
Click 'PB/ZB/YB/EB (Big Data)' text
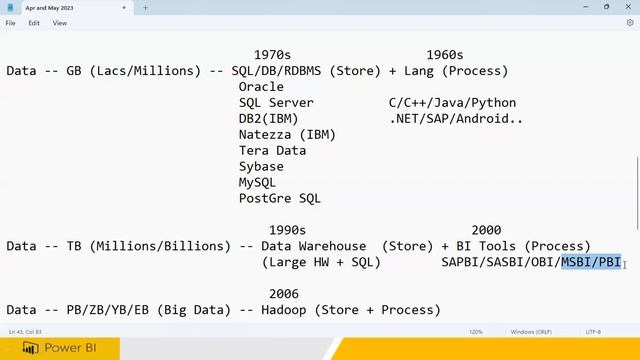pyautogui.click(x=149, y=310)
